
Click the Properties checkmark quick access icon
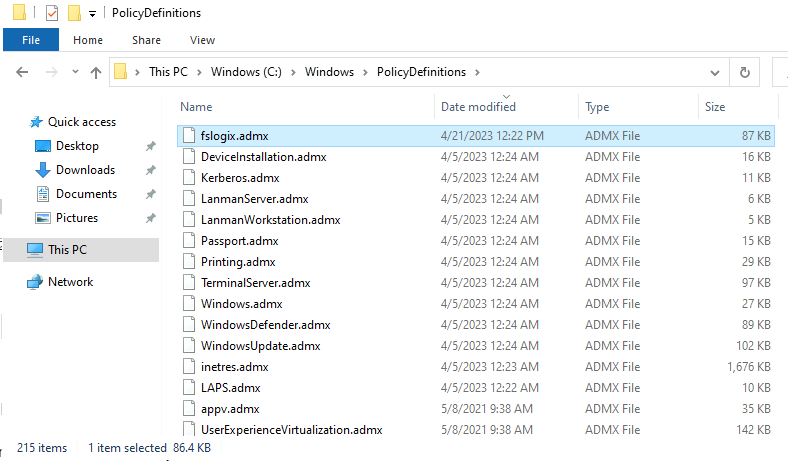point(52,13)
